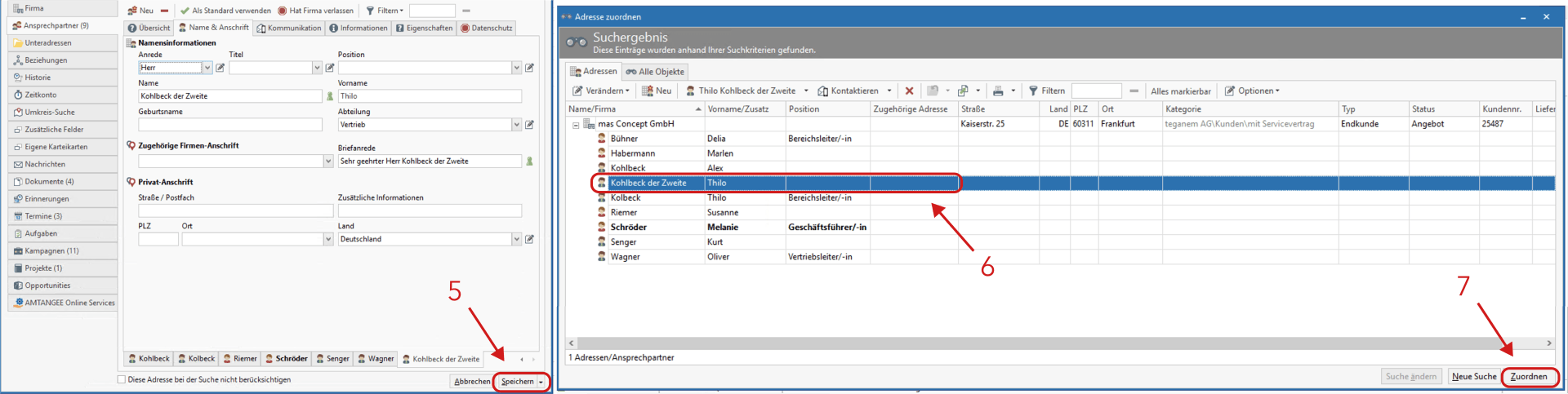Screen dimensions: 1568x394
Task: Click Hat Firma verlassen toolbar button
Action: click(315, 11)
